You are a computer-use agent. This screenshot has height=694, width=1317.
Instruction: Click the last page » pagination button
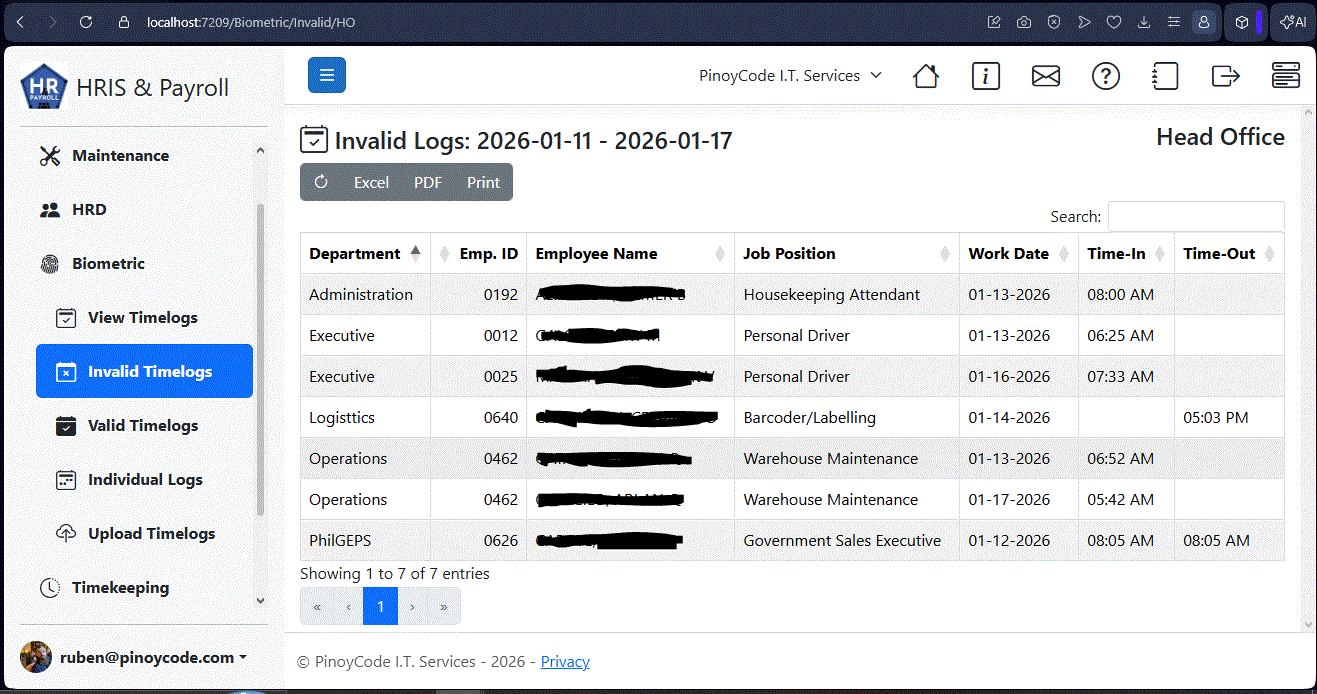click(444, 606)
